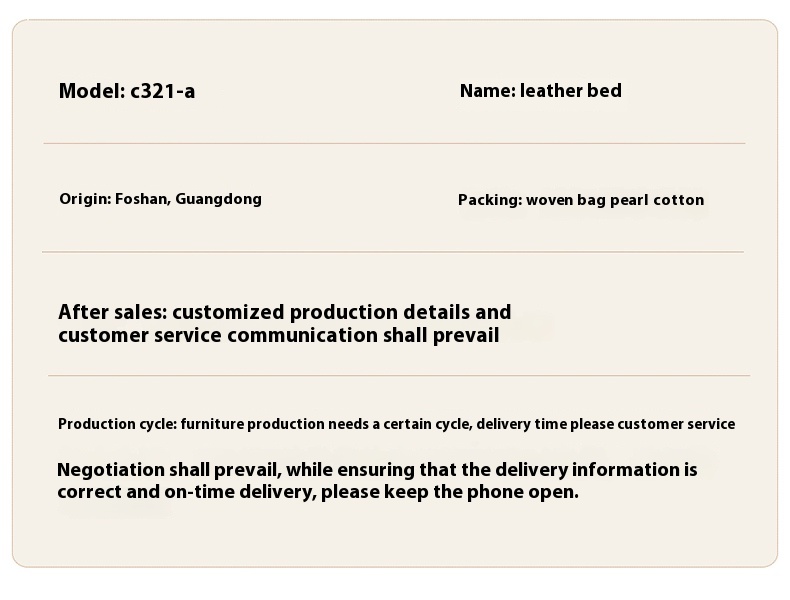Click the please keep the phone open line
790x600 pixels.
pyautogui.click(x=318, y=492)
